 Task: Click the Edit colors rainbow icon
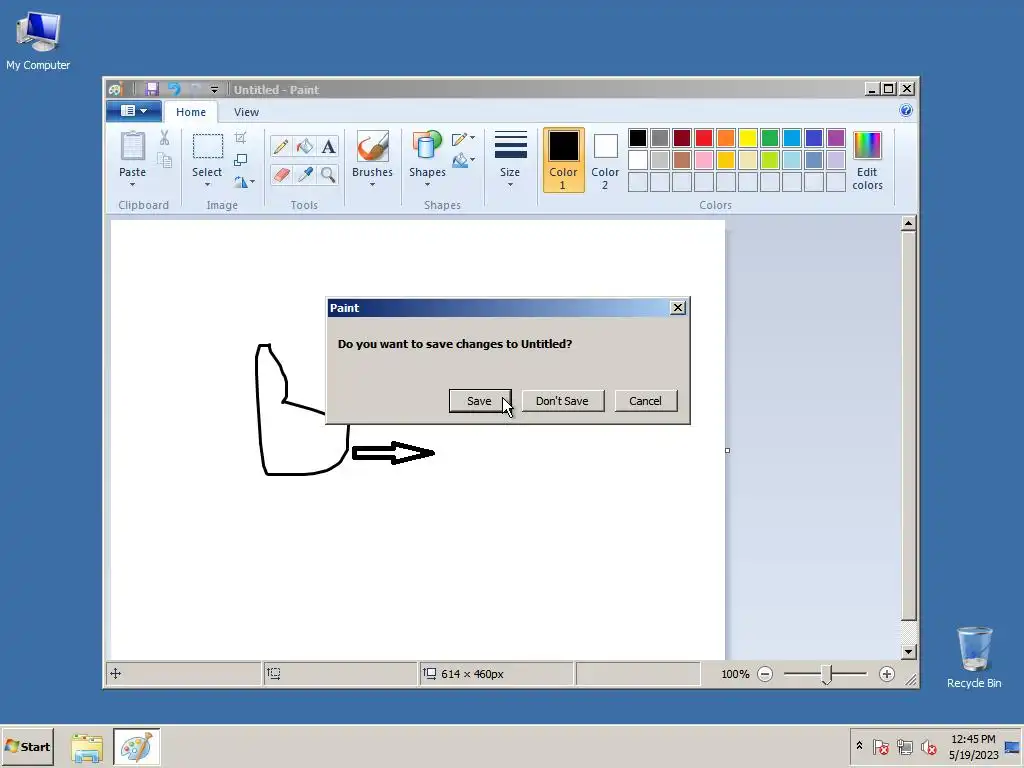(x=867, y=146)
